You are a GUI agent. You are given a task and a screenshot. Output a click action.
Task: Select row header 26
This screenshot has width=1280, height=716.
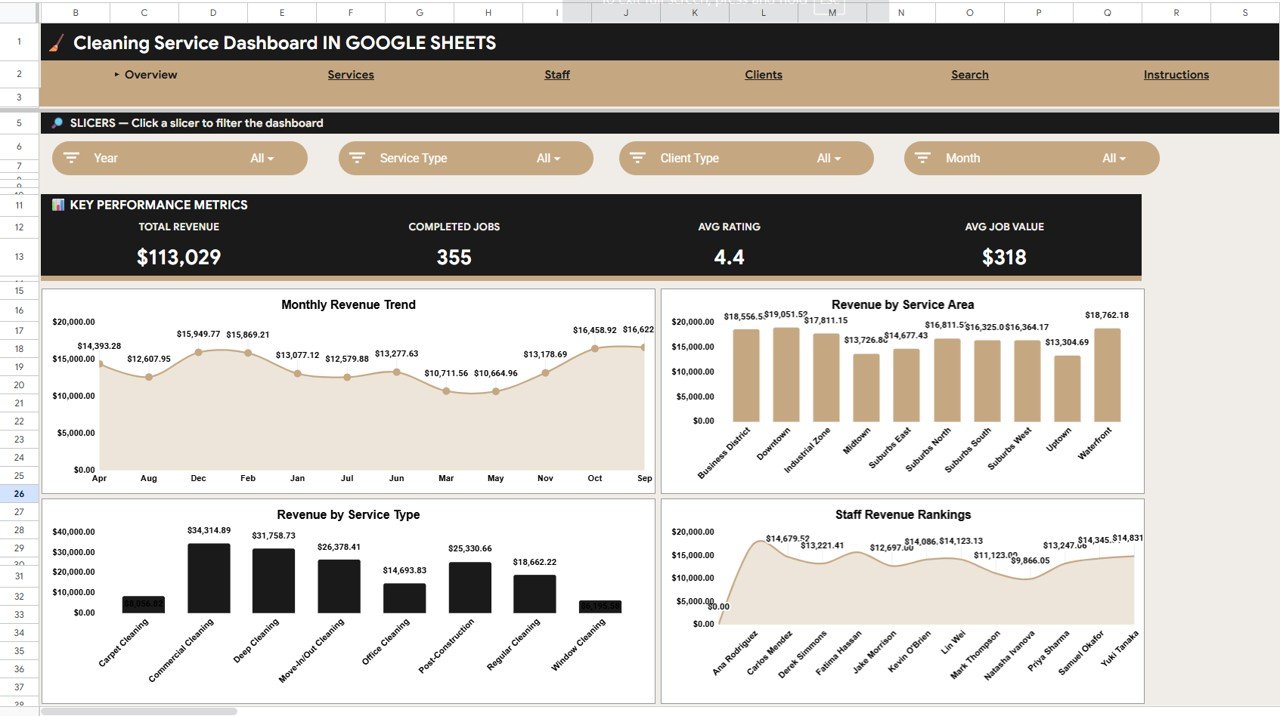(18, 493)
